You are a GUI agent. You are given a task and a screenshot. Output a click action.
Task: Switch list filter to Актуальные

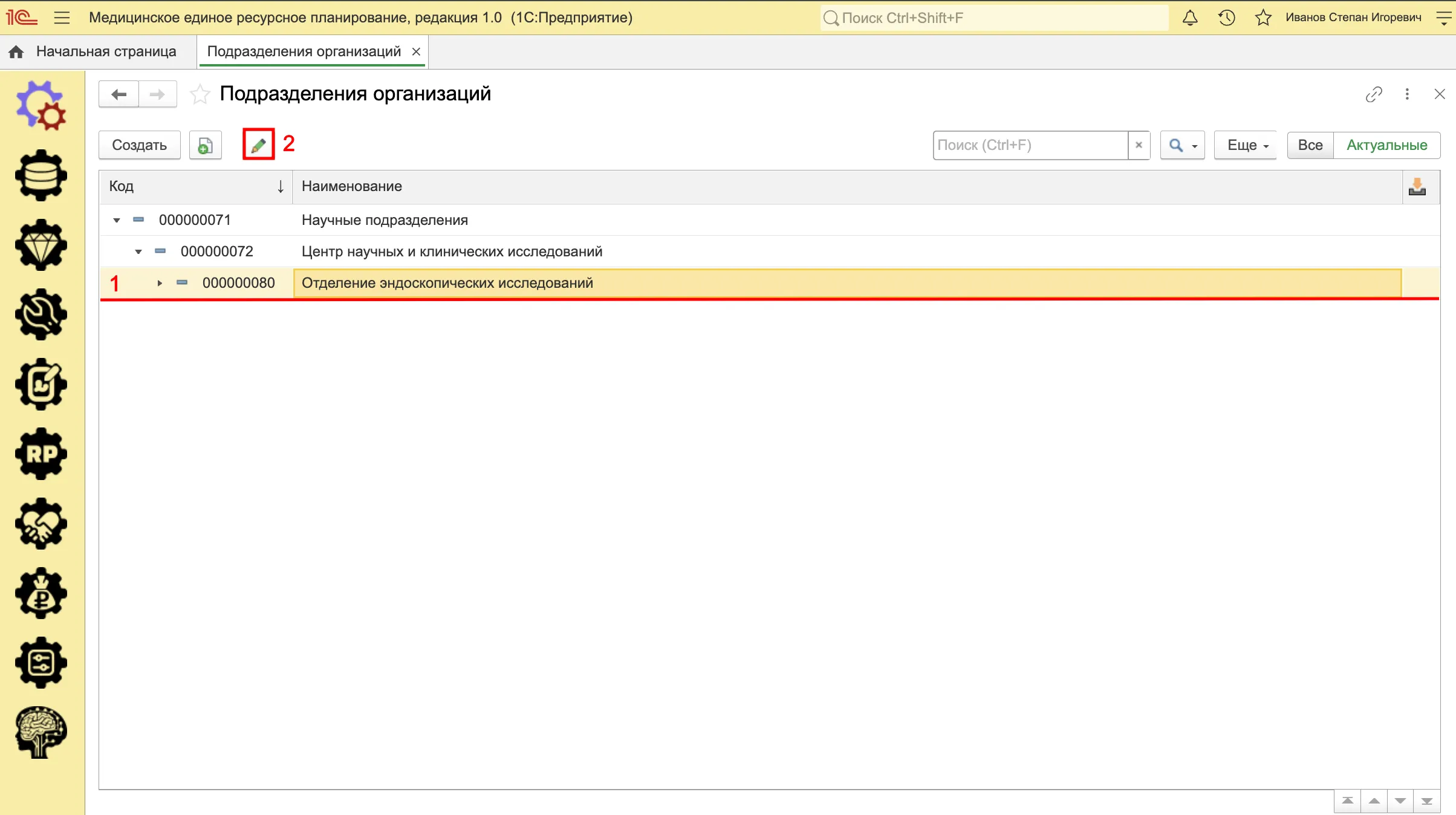click(1386, 145)
